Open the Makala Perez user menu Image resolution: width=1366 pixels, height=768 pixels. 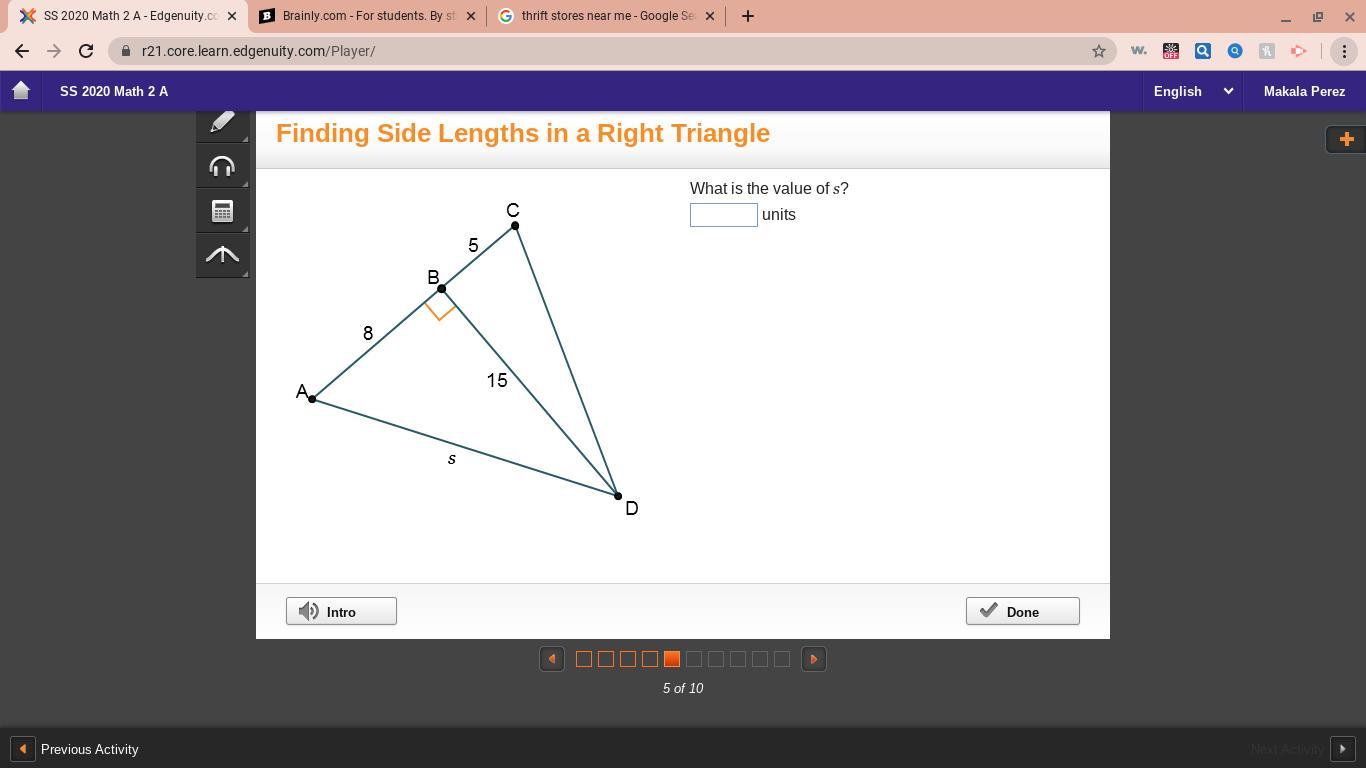[1304, 91]
